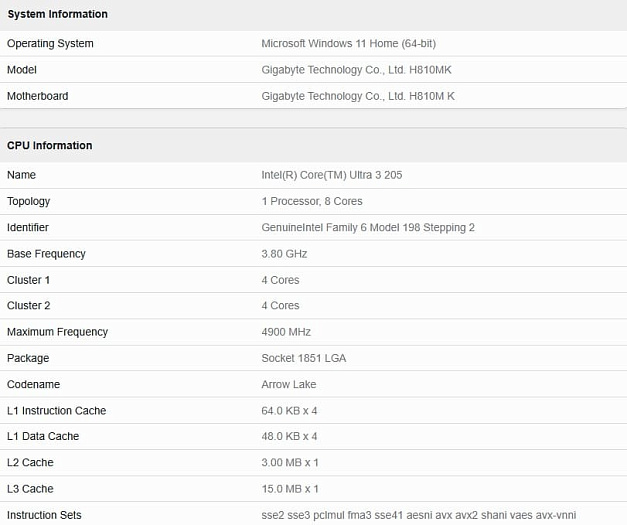Image resolution: width=627 pixels, height=525 pixels.
Task: Select the 'Arrow Lake' codename value
Action: point(289,385)
